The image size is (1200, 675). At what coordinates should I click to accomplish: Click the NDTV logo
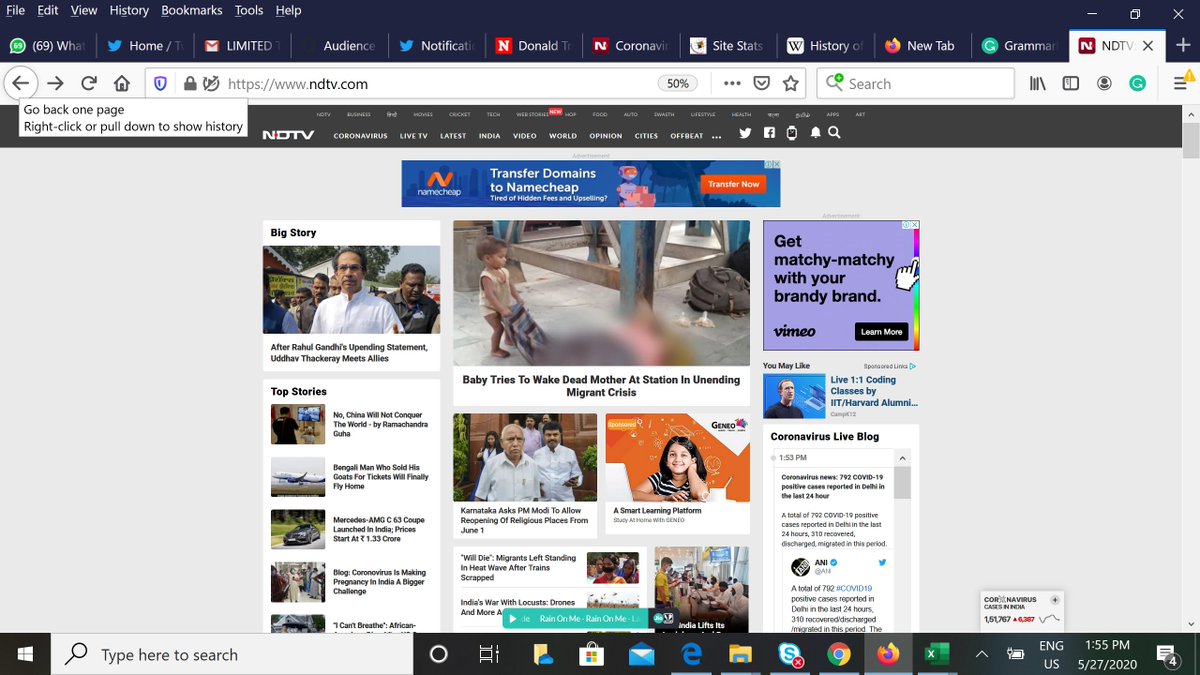[288, 135]
